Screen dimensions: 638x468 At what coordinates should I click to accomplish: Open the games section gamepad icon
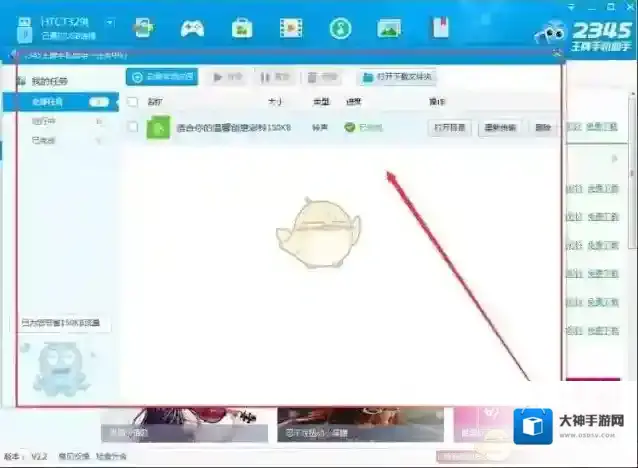pos(192,27)
